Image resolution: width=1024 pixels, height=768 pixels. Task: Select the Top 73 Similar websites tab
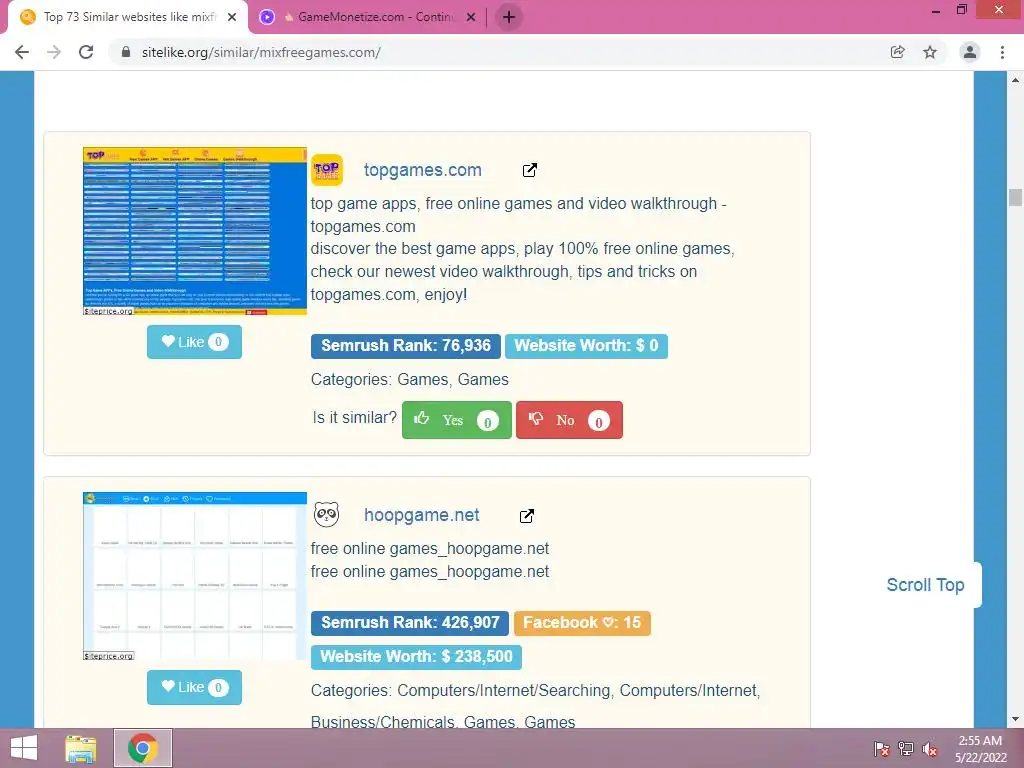(128, 18)
